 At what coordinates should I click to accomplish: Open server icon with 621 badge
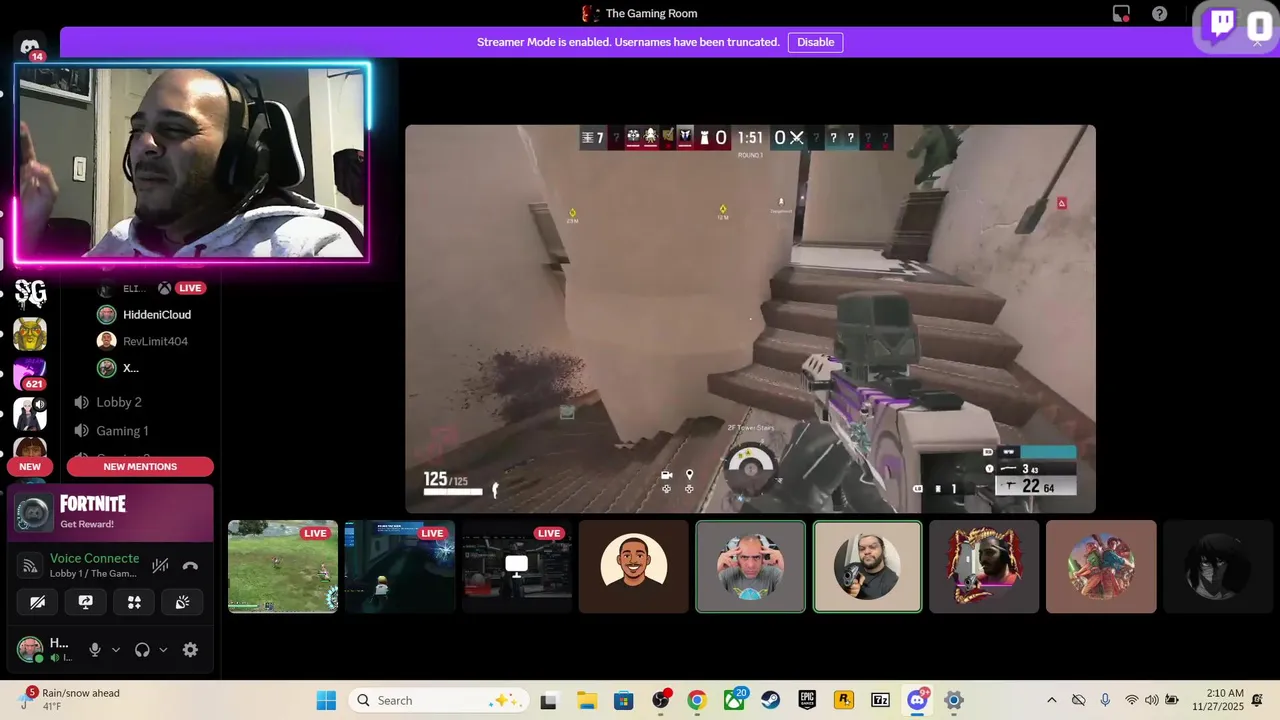coord(30,374)
